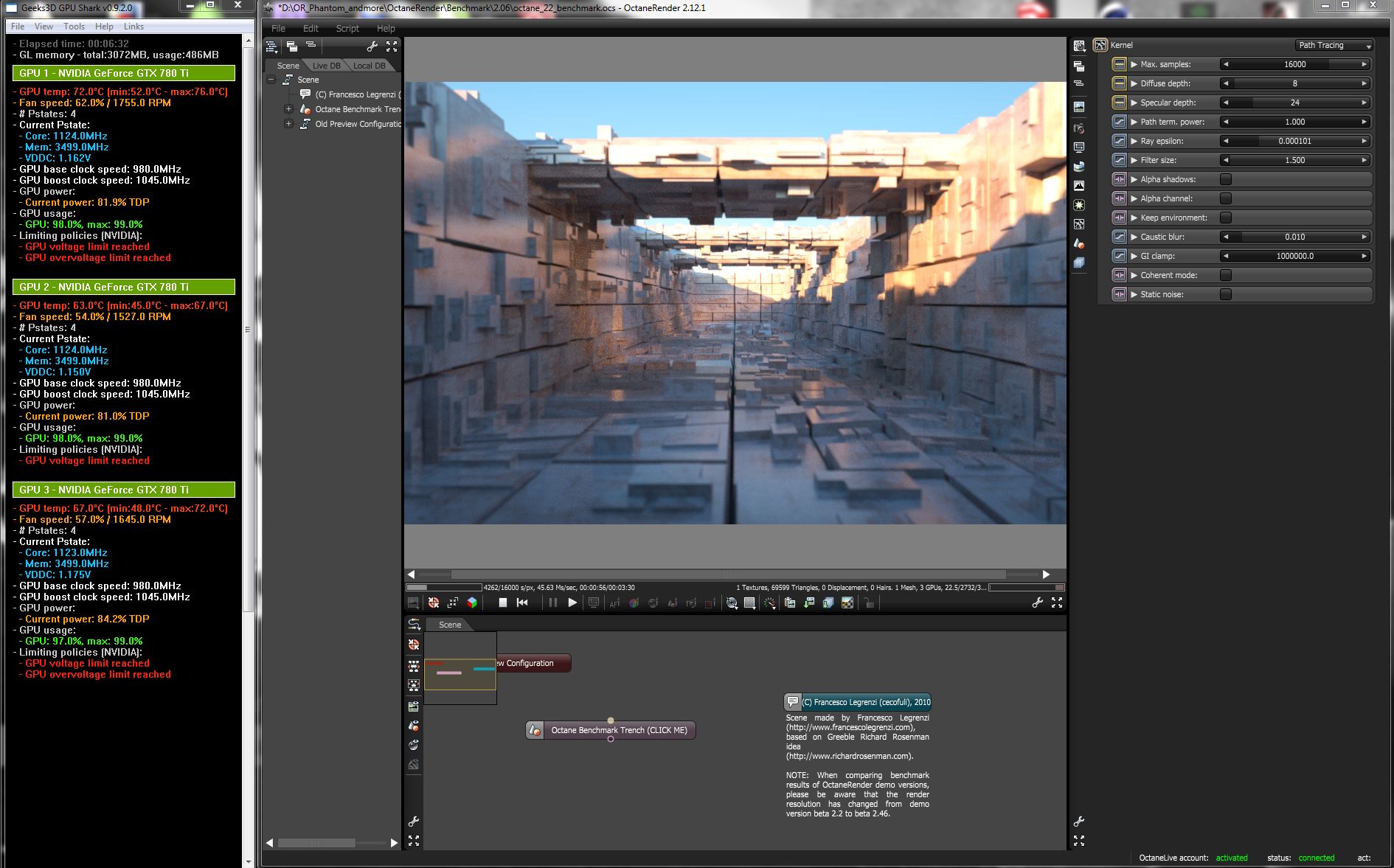
Task: Open outliner settings wrench icon
Action: tap(372, 46)
